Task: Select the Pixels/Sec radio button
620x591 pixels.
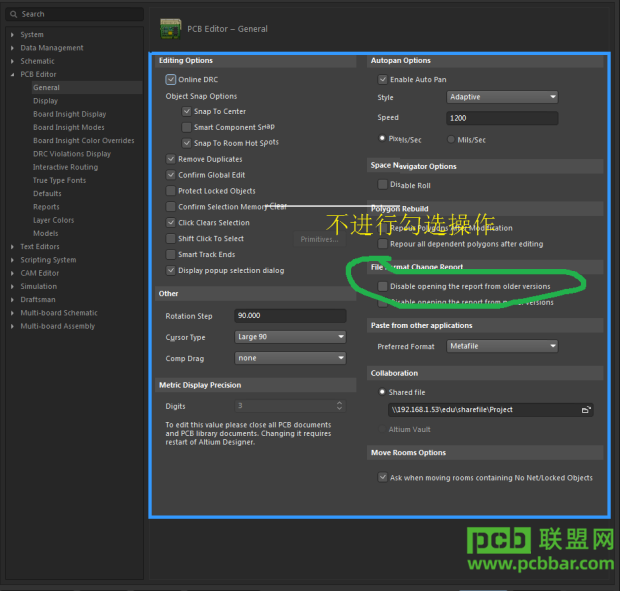Action: [382, 138]
